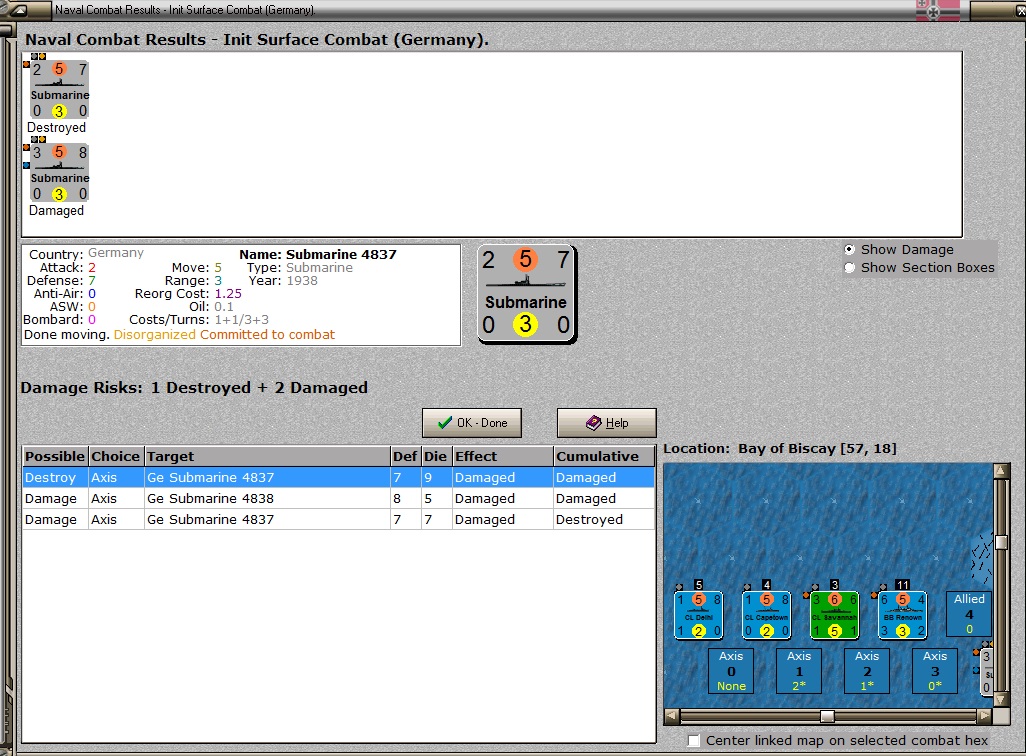Click the Effect column header
Image resolution: width=1026 pixels, height=756 pixels.
tap(502, 456)
